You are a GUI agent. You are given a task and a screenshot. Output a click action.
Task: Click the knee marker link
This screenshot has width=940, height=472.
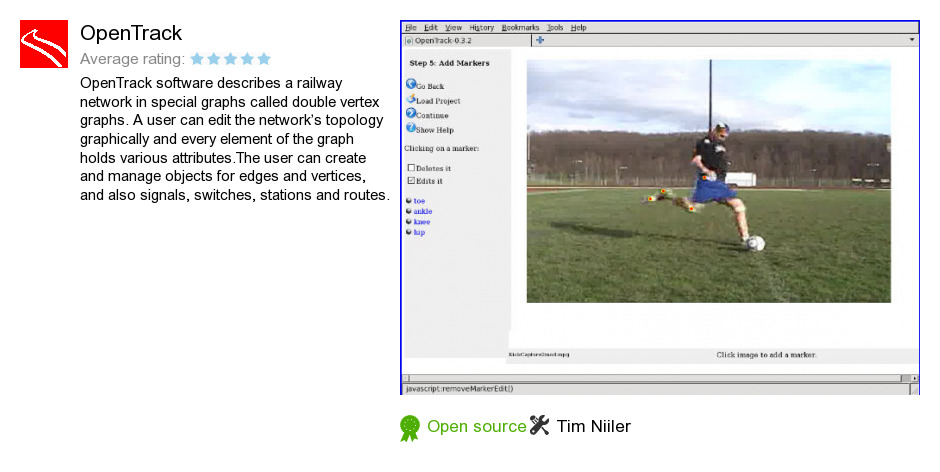422,222
